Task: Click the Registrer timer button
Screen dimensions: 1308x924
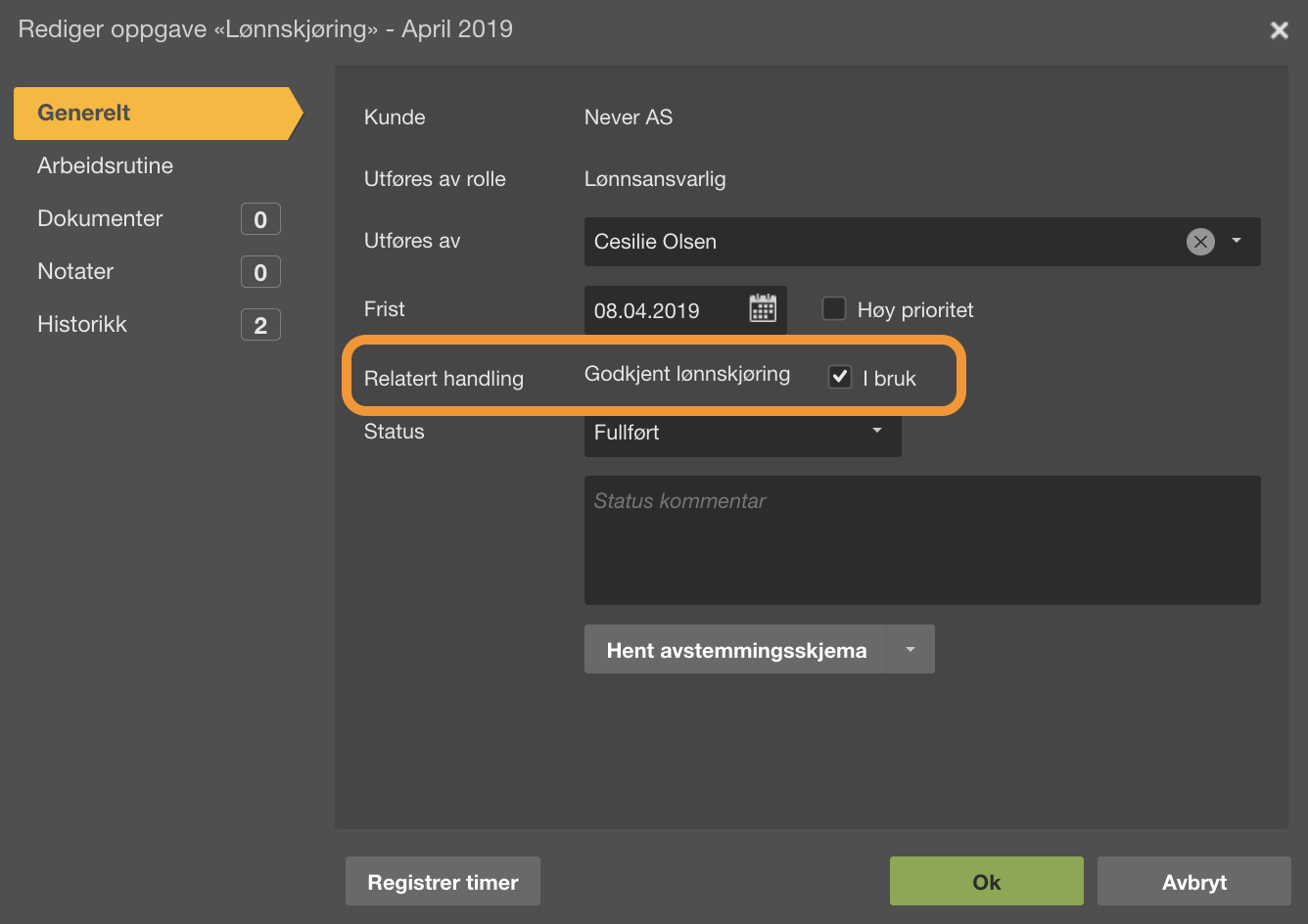Action: (x=443, y=882)
